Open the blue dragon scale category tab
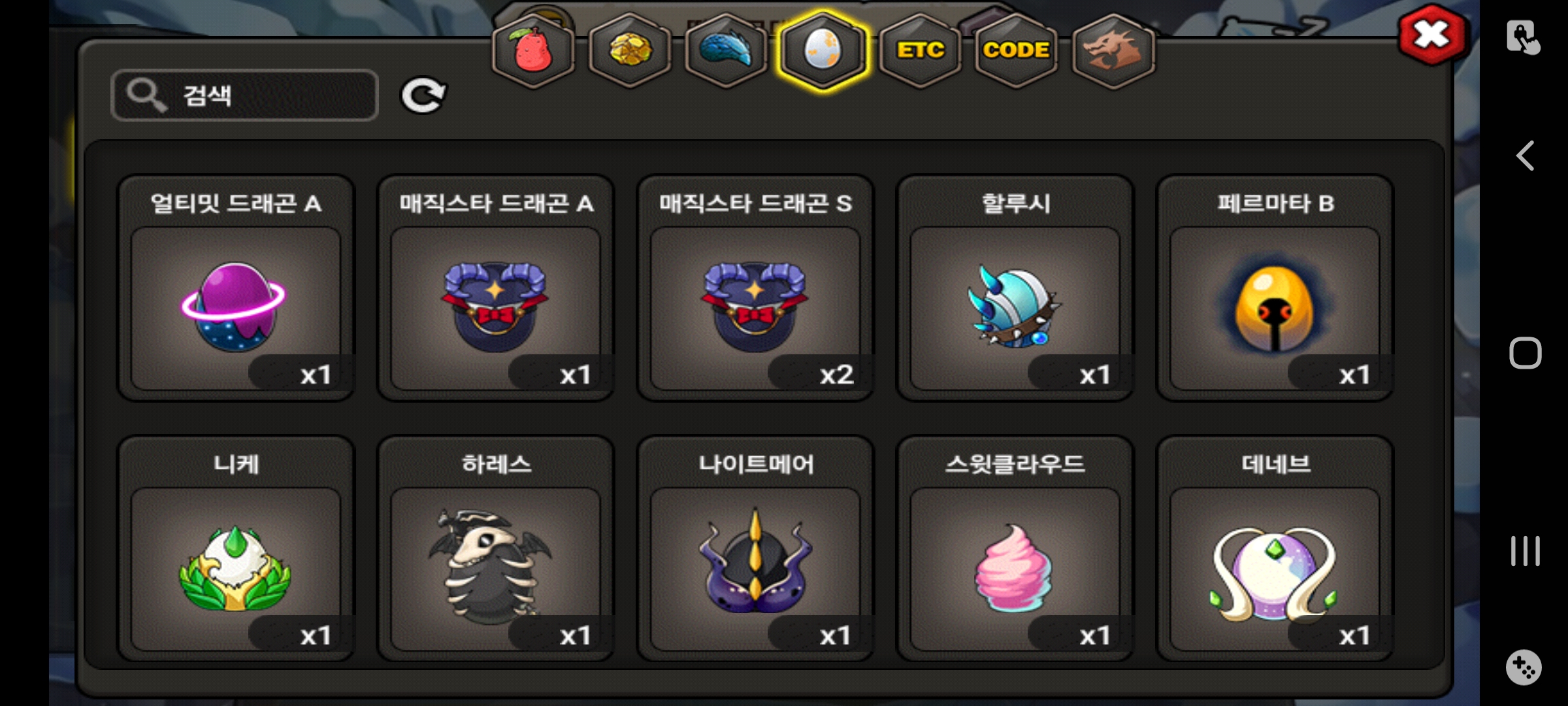 pos(726,50)
